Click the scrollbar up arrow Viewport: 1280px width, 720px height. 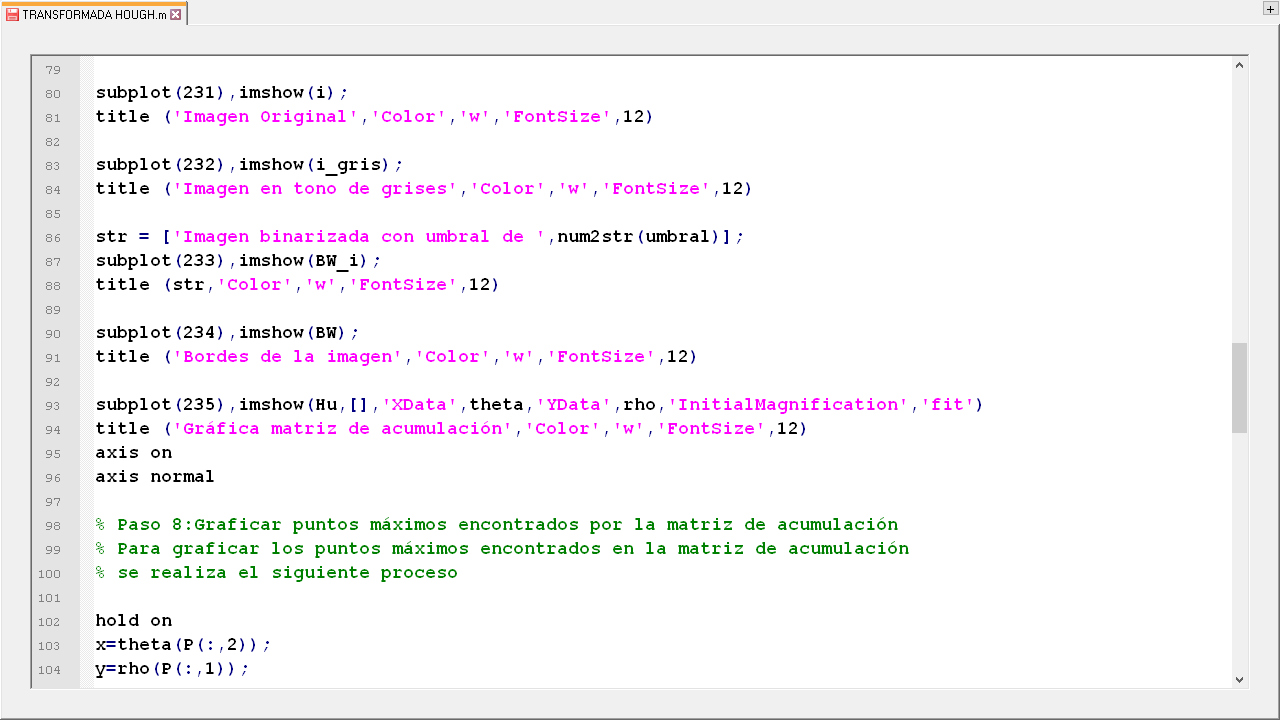pyautogui.click(x=1239, y=66)
